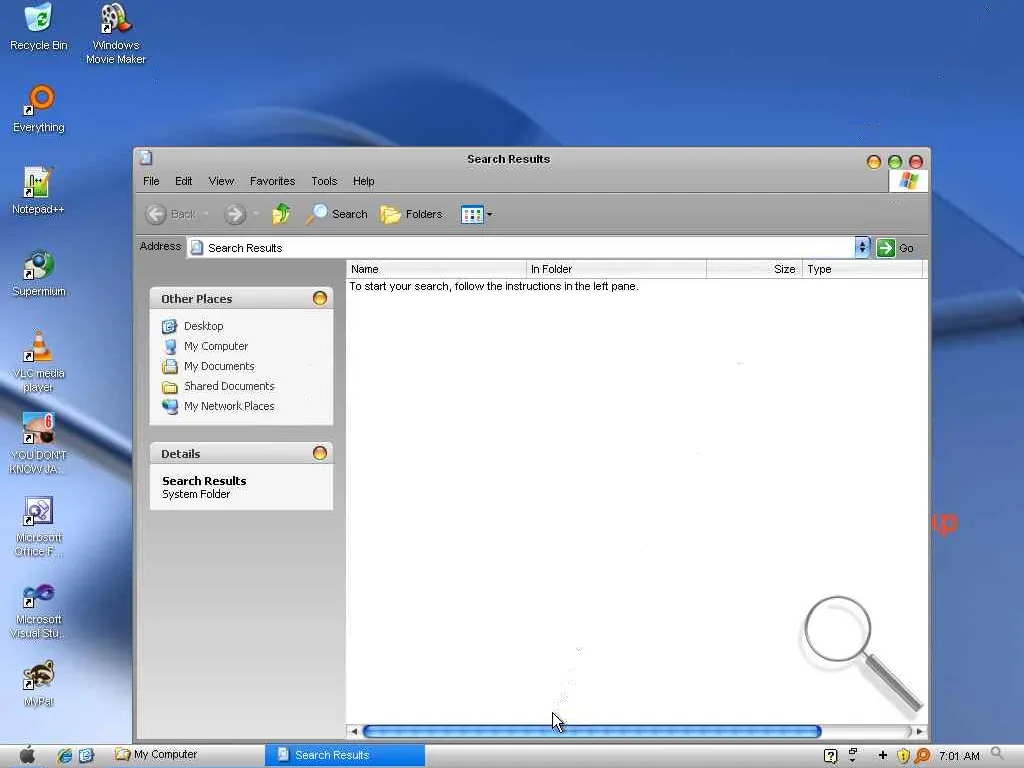Select the MyPal desktop shortcut
This screenshot has height=768, width=1024.
pyautogui.click(x=39, y=684)
